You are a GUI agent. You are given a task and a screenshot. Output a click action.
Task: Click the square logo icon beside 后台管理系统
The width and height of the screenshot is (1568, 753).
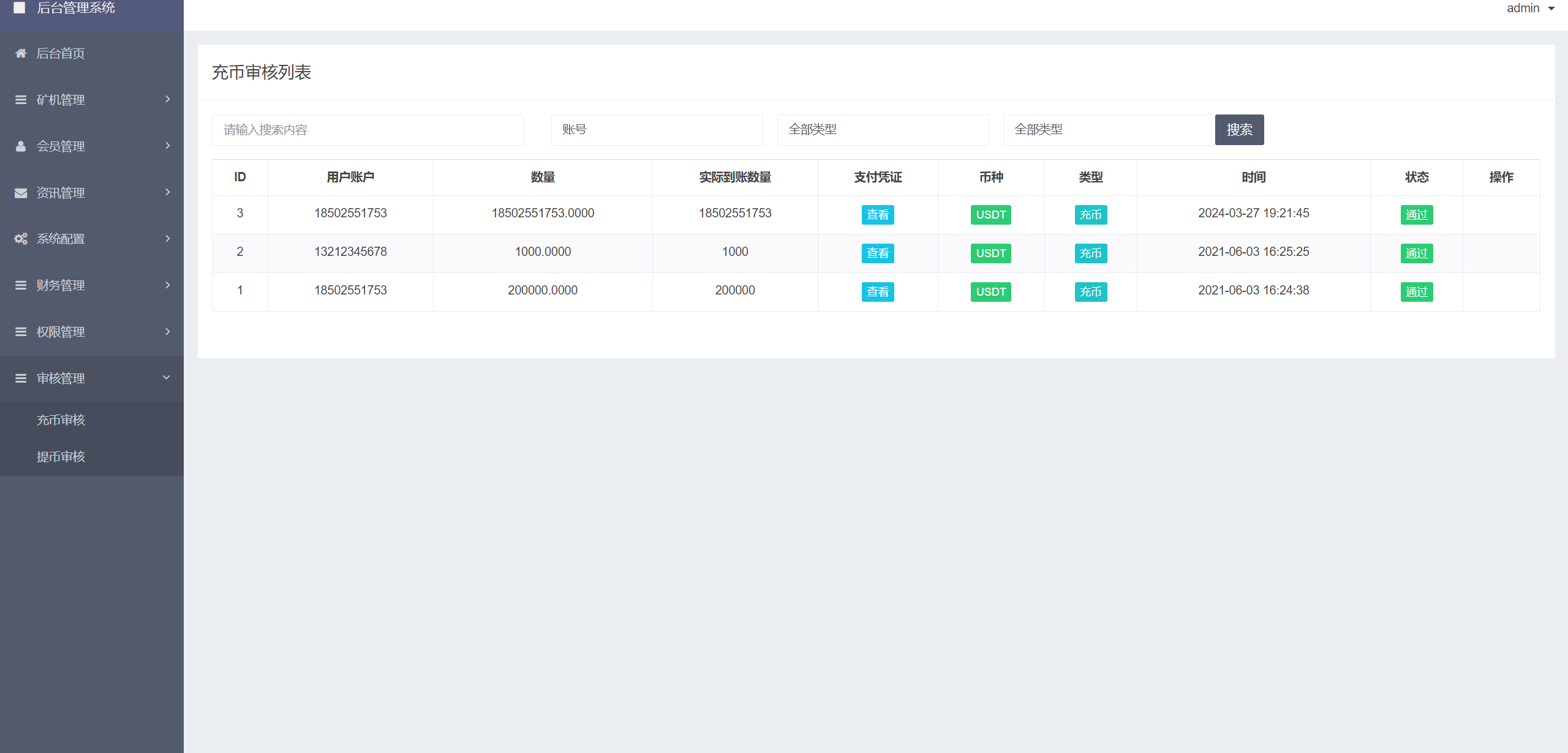tap(20, 7)
